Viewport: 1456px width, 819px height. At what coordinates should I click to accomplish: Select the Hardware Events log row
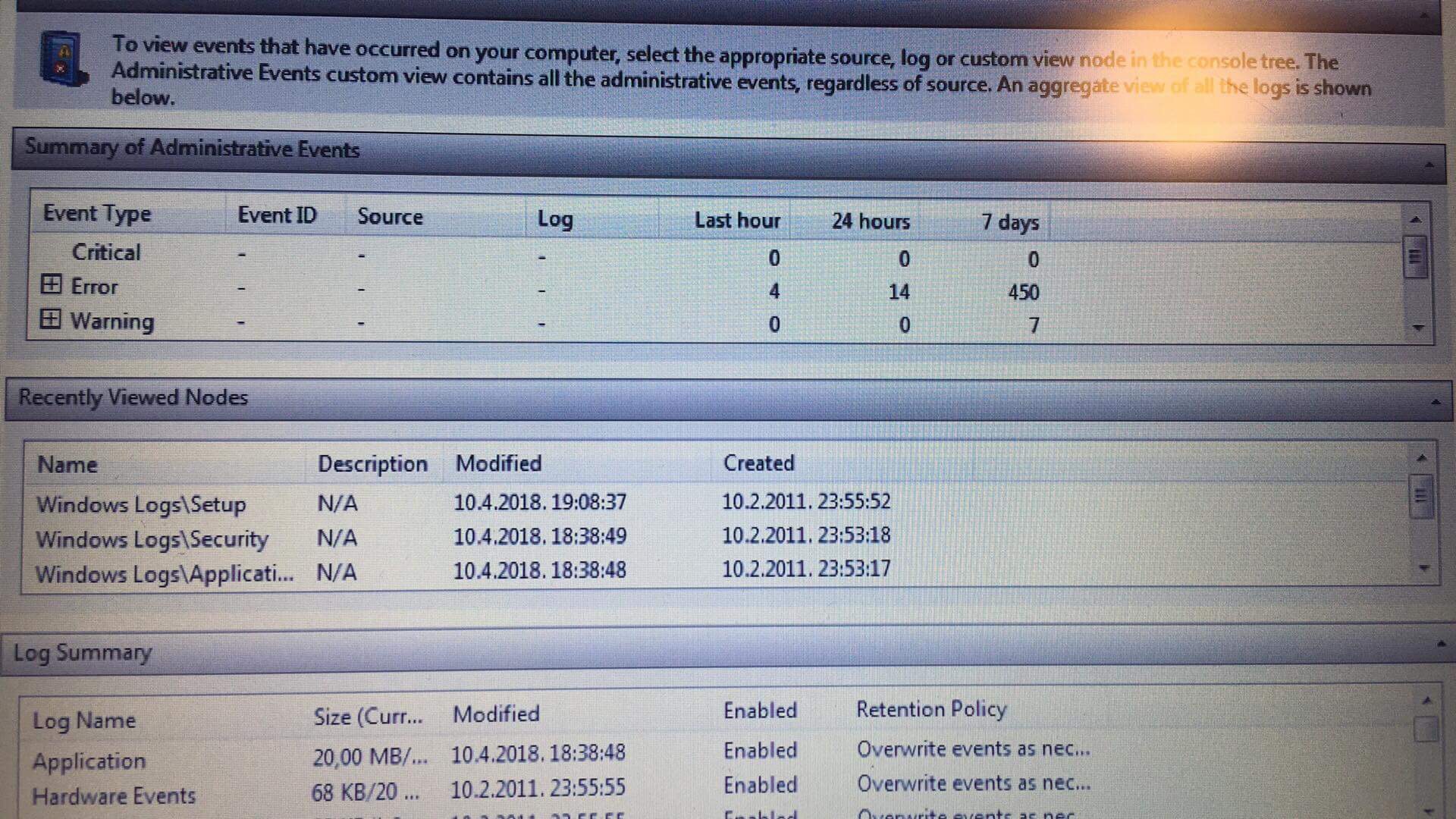[x=114, y=795]
